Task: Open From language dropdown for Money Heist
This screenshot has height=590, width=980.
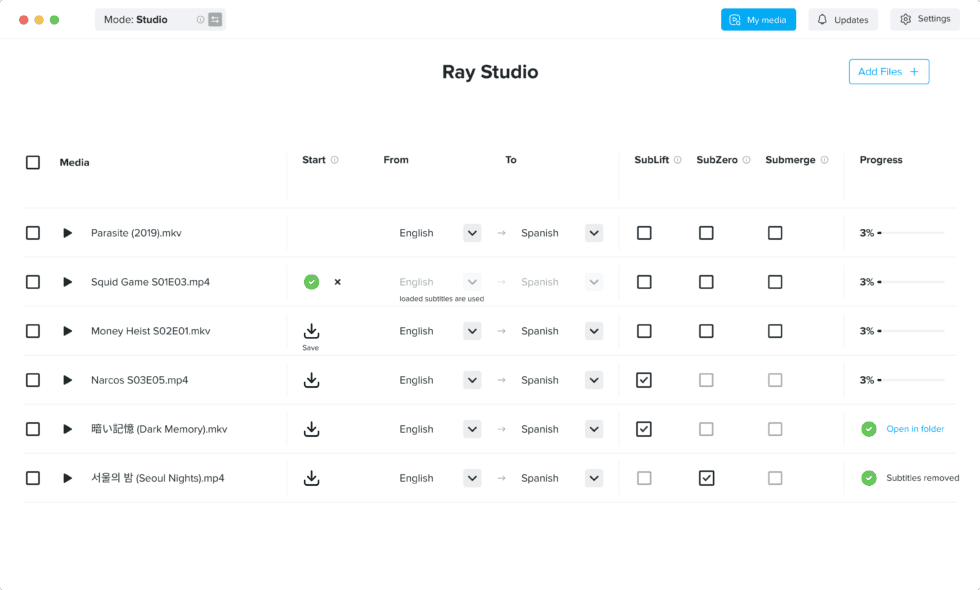Action: (x=472, y=331)
